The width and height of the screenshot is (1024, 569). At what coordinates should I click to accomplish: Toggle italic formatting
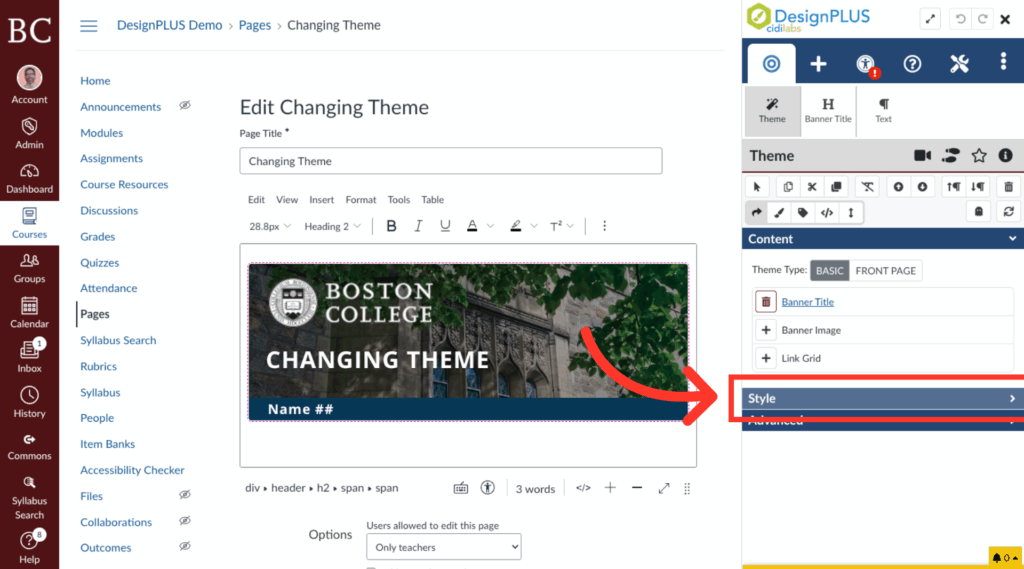[418, 226]
